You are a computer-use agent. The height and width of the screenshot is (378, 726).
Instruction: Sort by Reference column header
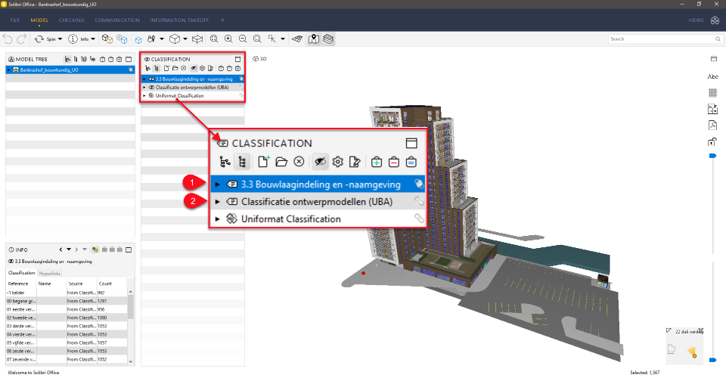pyautogui.click(x=18, y=284)
